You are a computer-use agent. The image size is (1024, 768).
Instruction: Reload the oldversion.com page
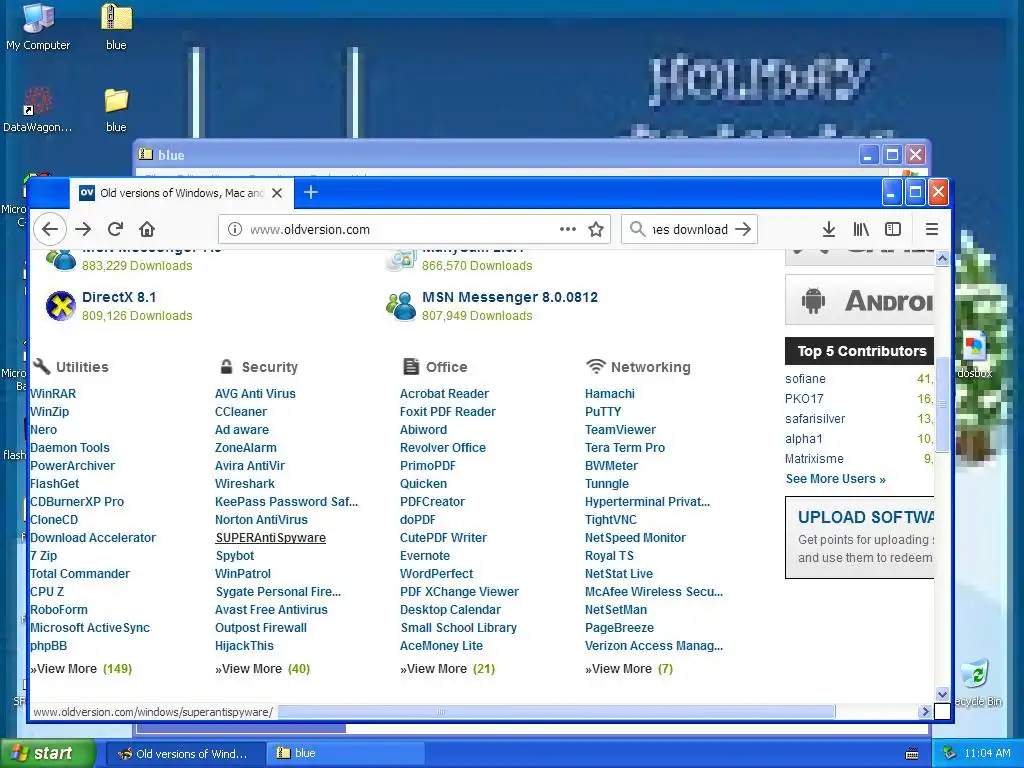pyautogui.click(x=116, y=229)
